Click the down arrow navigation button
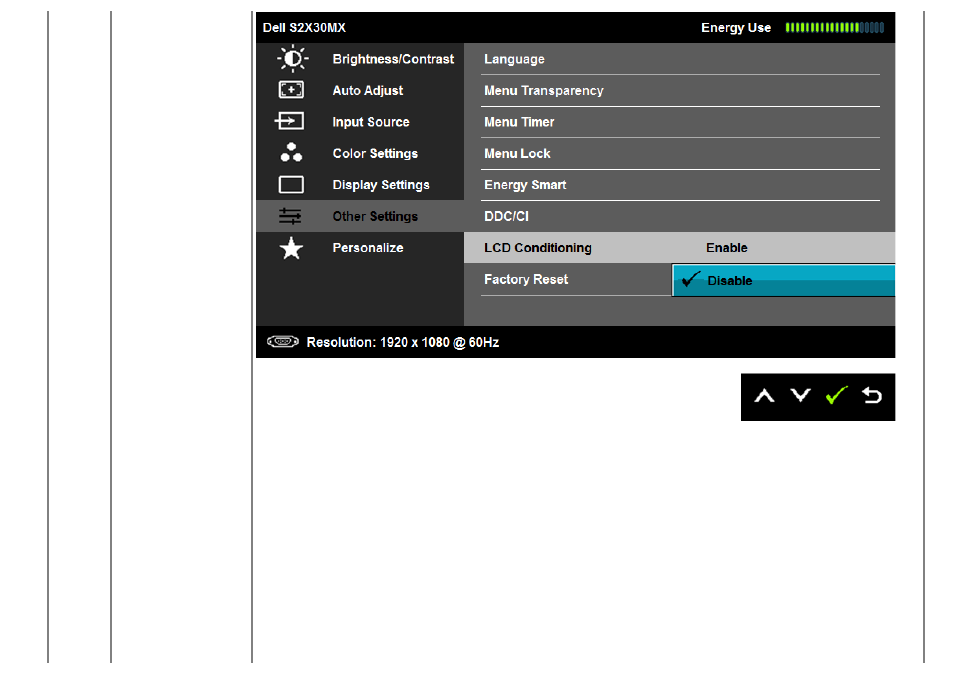 [x=800, y=396]
